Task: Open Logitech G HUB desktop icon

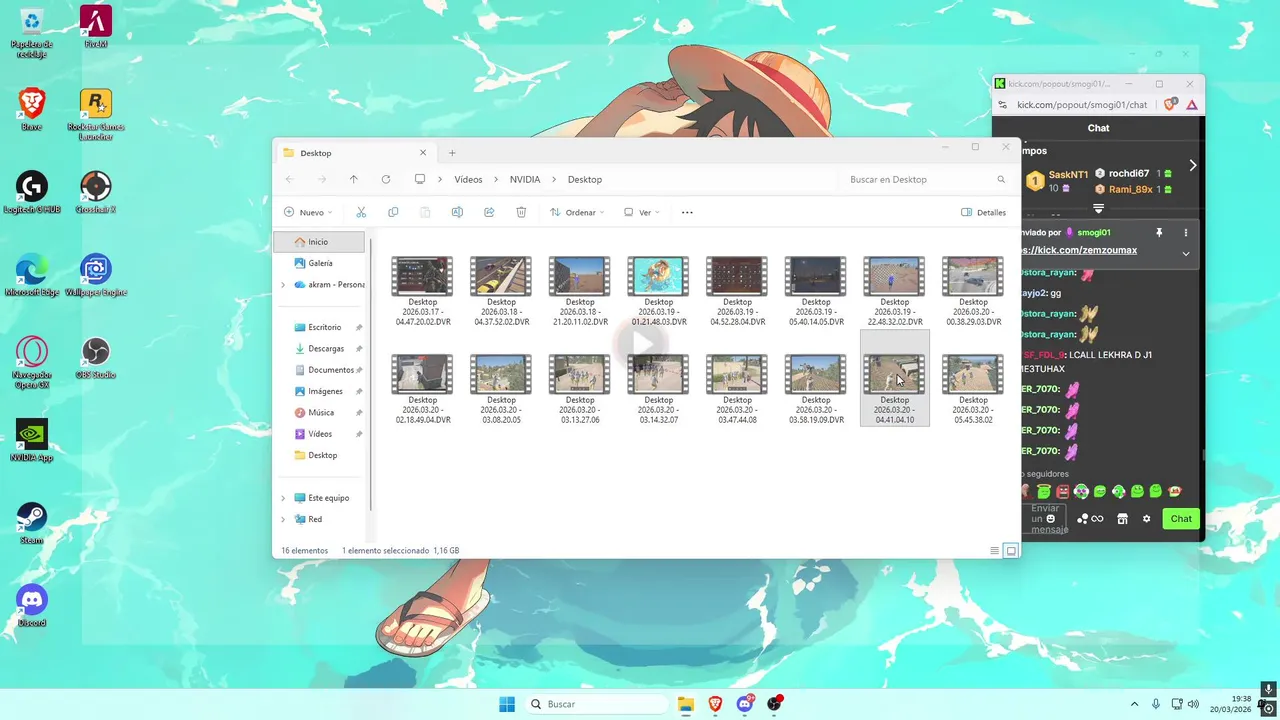Action: (32, 192)
